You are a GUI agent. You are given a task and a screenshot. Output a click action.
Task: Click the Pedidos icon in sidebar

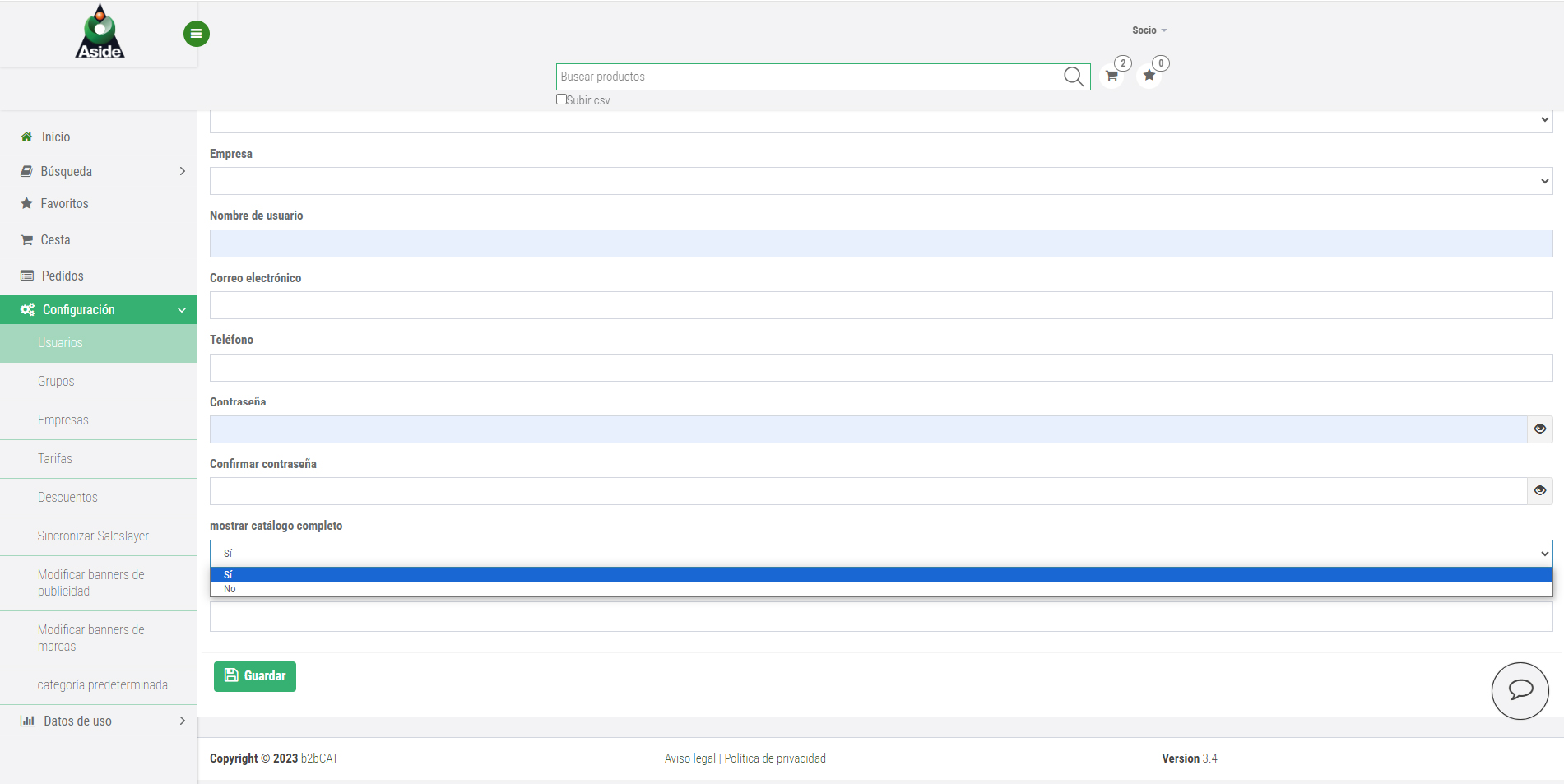point(27,276)
